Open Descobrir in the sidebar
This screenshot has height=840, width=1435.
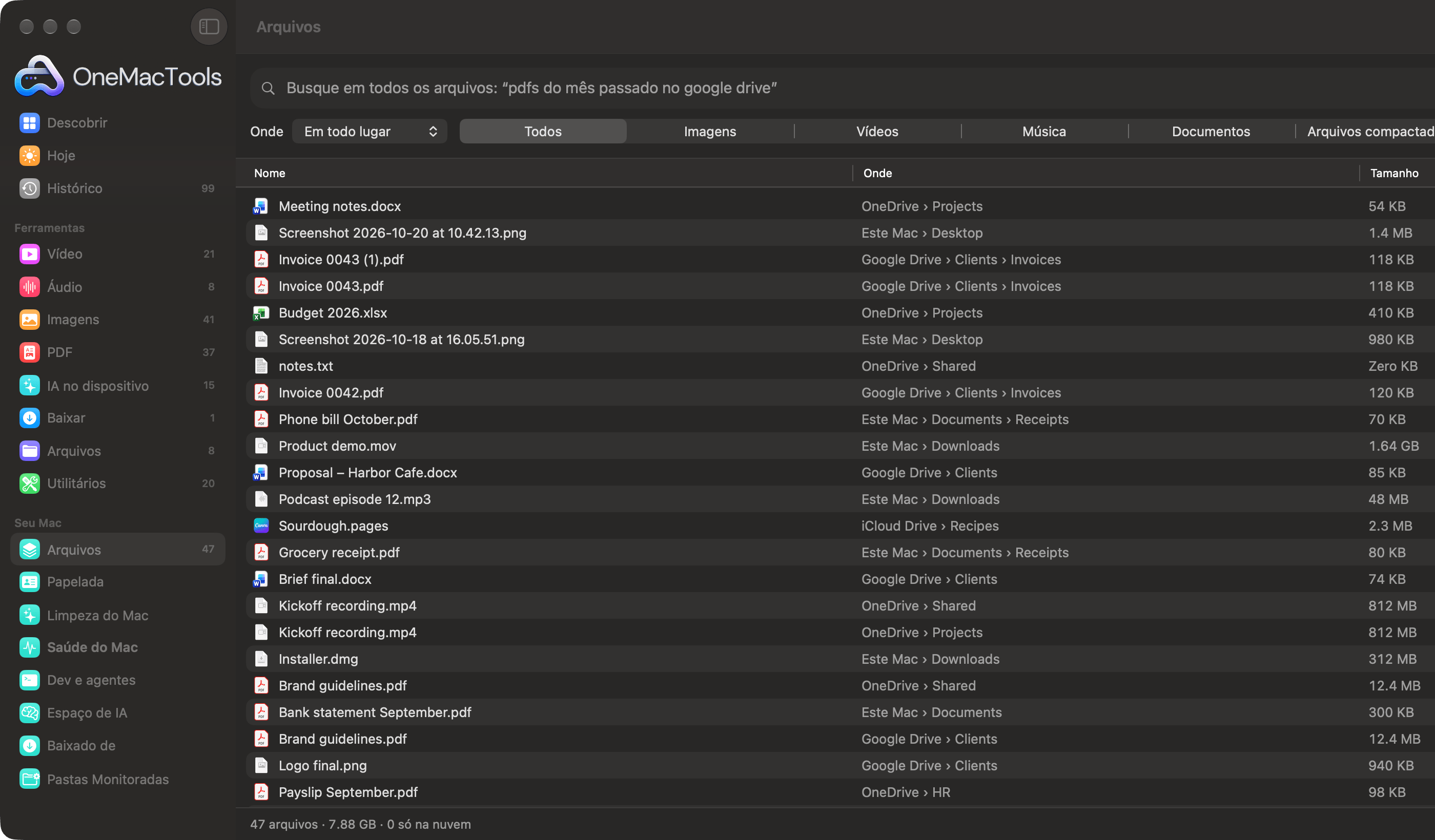point(118,123)
